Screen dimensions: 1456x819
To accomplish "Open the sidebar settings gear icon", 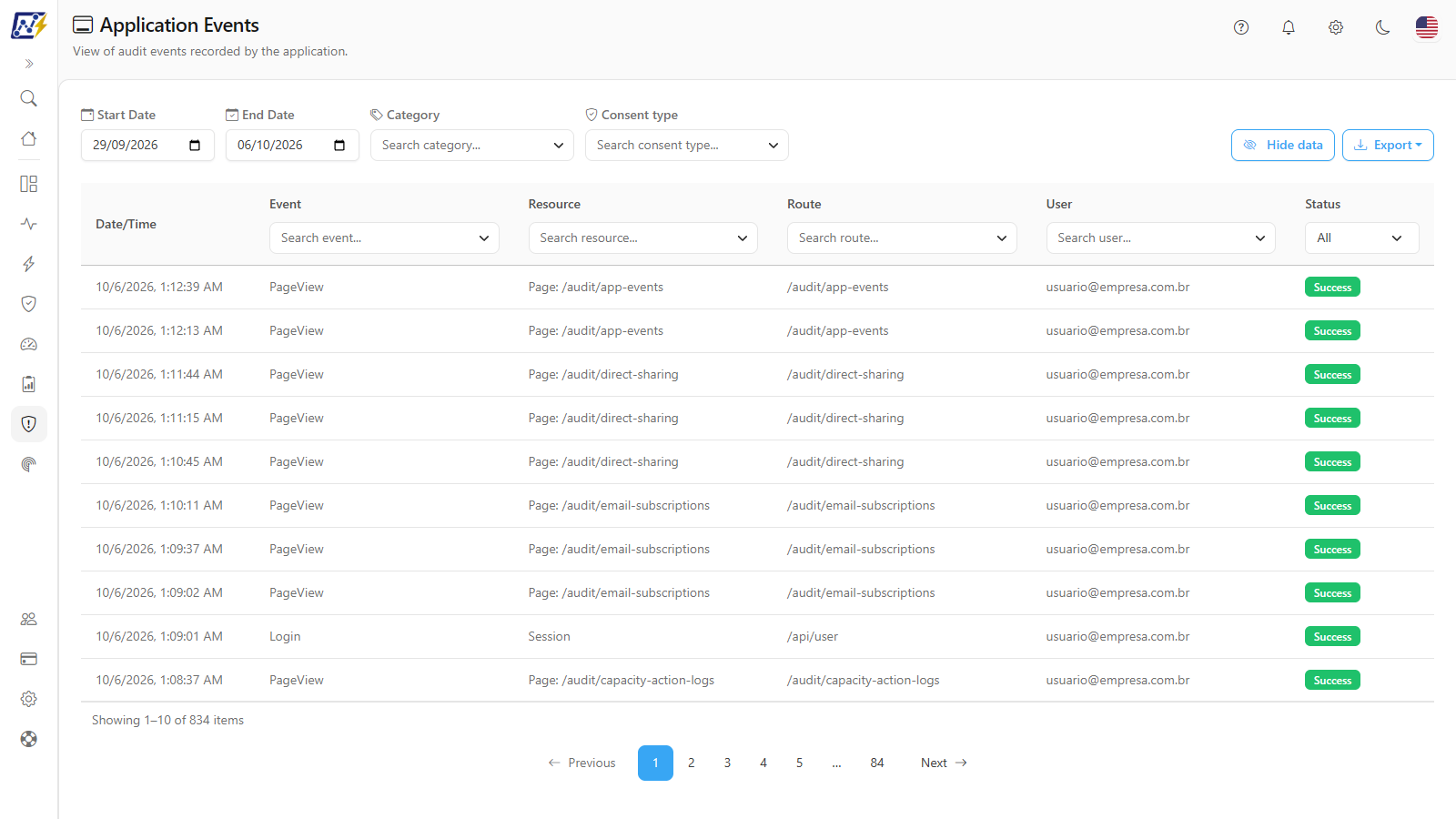I will (x=29, y=699).
